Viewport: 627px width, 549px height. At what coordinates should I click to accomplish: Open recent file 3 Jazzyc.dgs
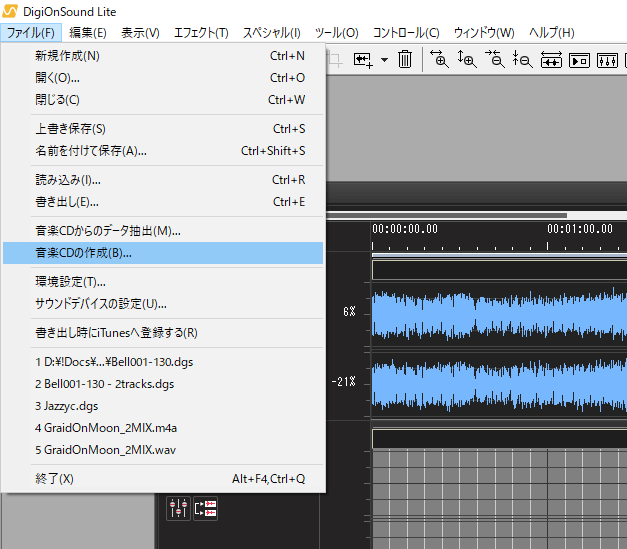(x=163, y=406)
